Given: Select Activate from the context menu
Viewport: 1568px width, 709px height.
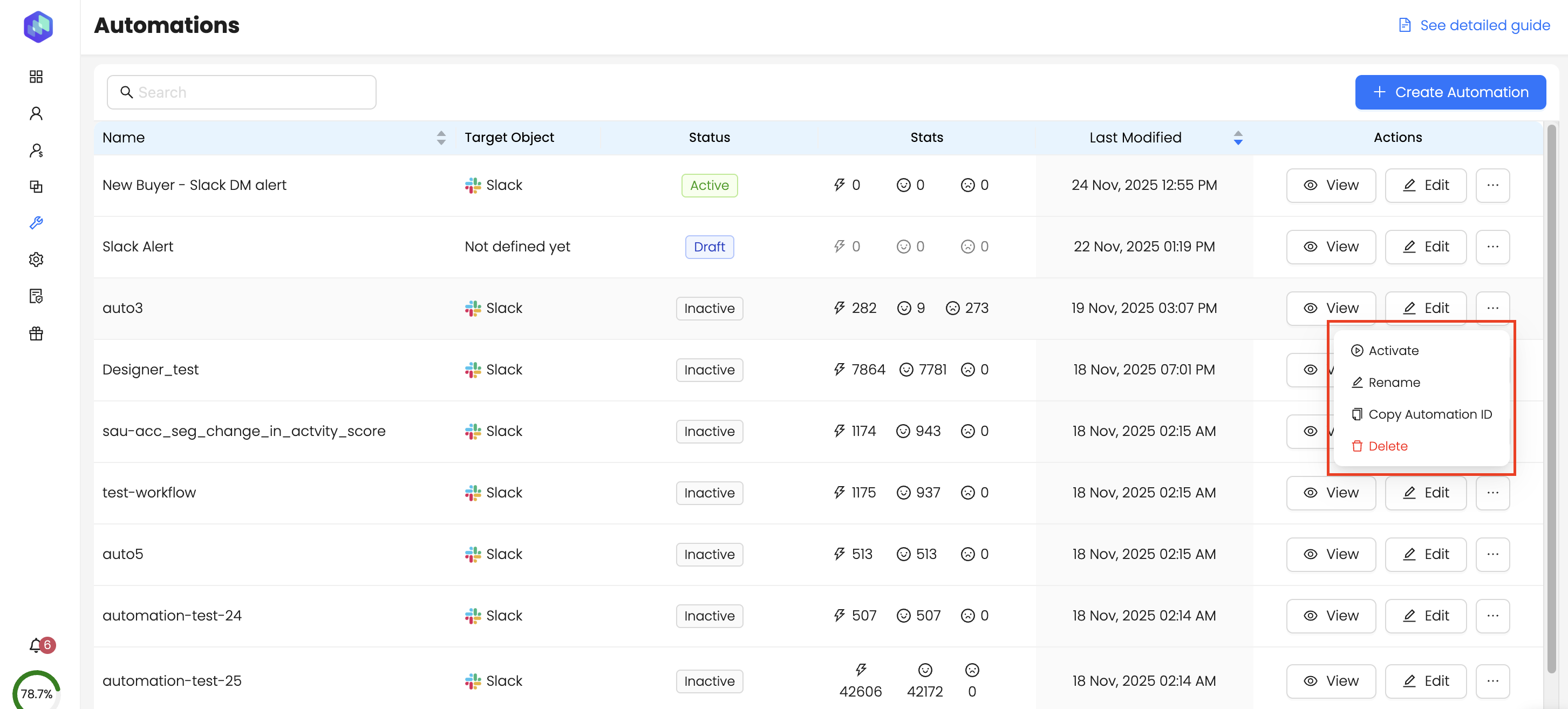Looking at the screenshot, I should coord(1393,351).
